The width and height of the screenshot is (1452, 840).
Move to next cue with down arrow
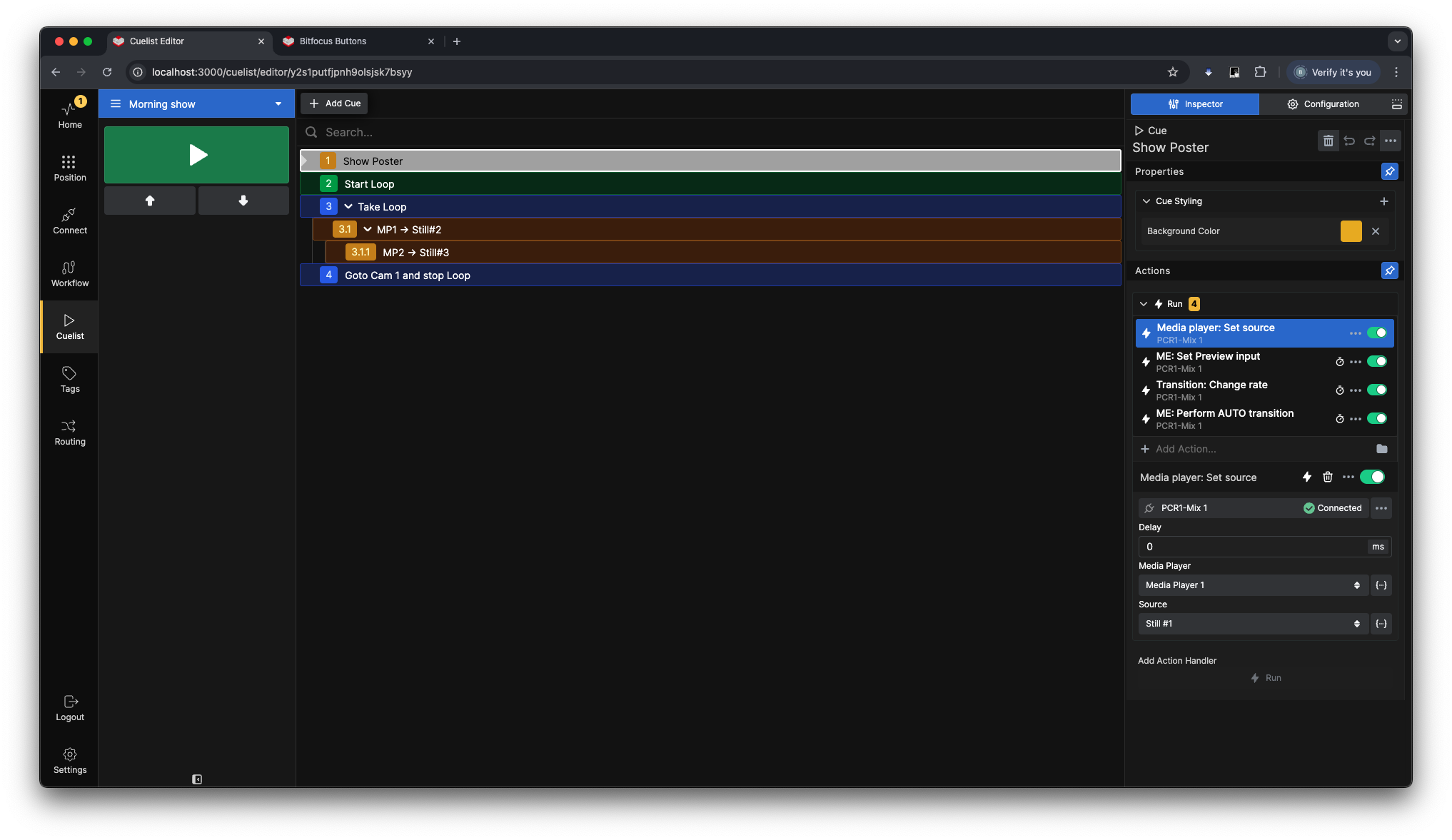243,201
